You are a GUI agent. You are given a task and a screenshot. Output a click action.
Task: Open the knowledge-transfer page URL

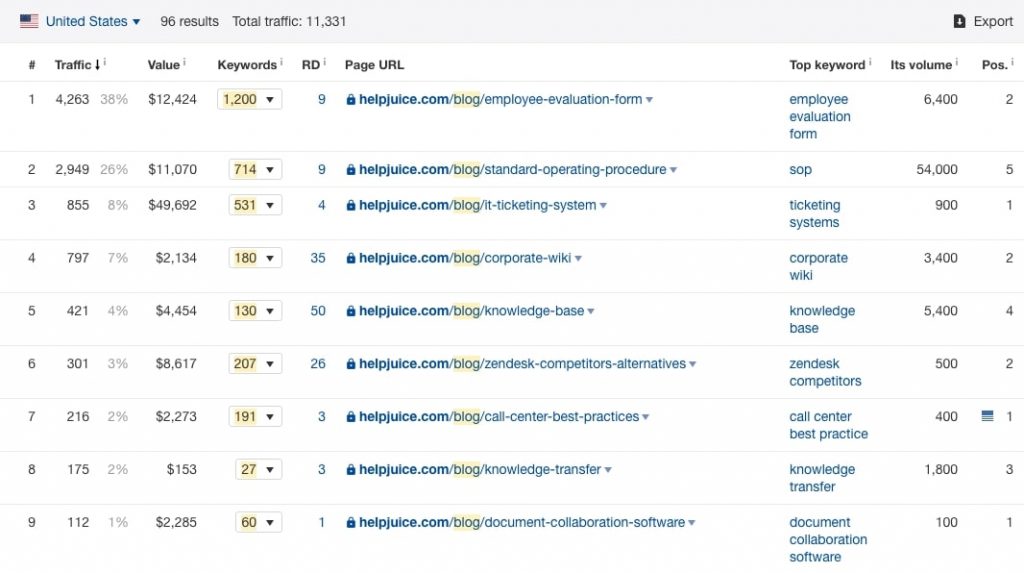click(480, 470)
